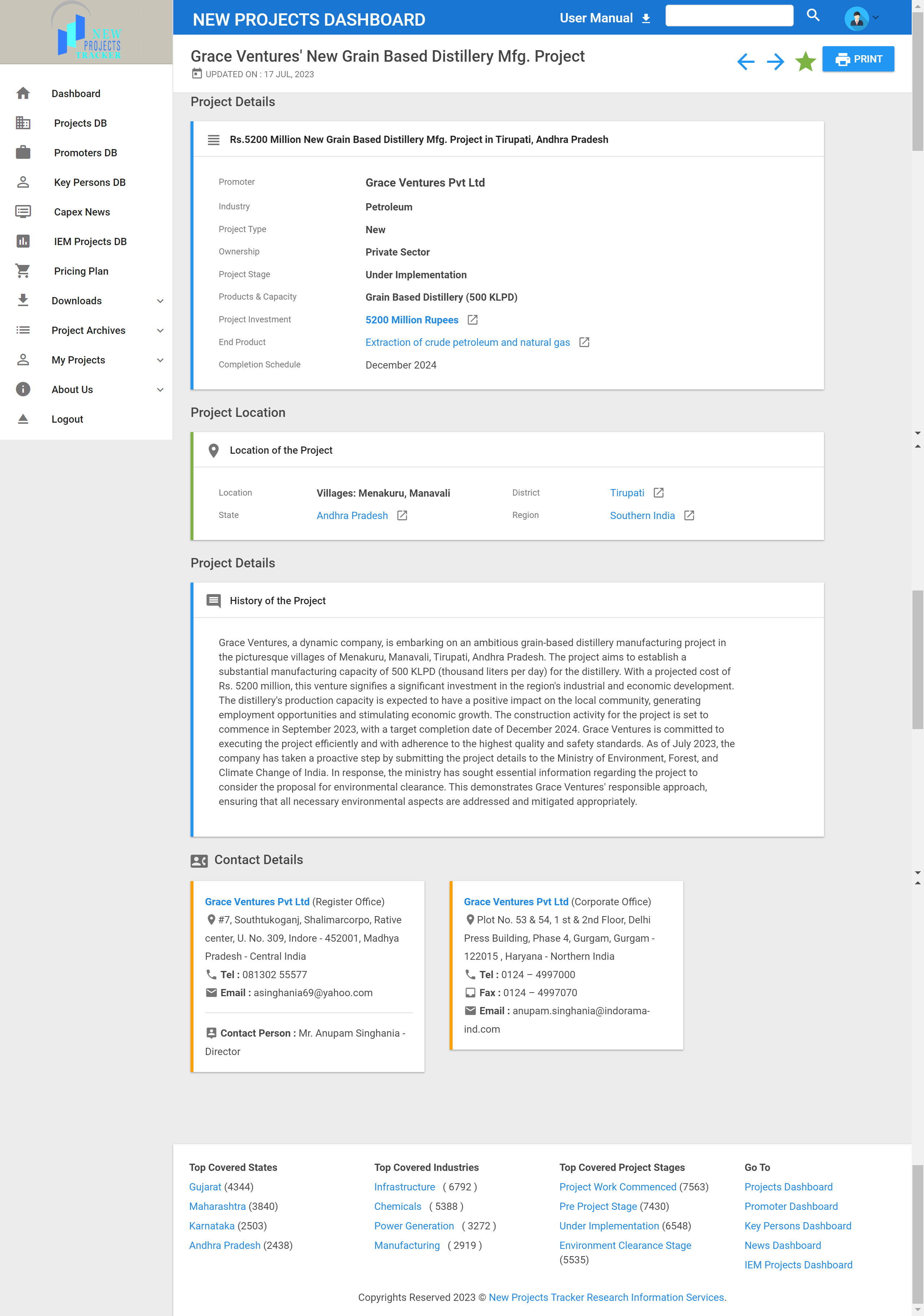Select Key Persons DB menu item
Image resolution: width=924 pixels, height=1316 pixels.
tap(90, 182)
